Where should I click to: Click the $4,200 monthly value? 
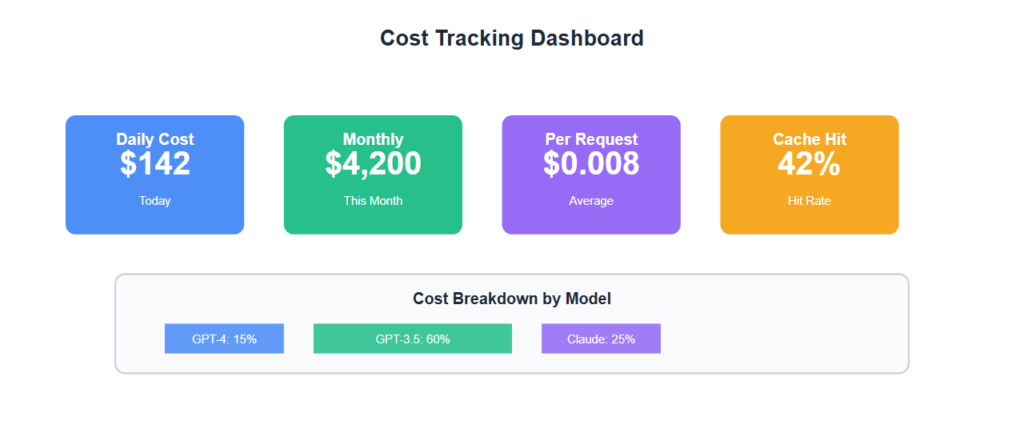click(373, 164)
